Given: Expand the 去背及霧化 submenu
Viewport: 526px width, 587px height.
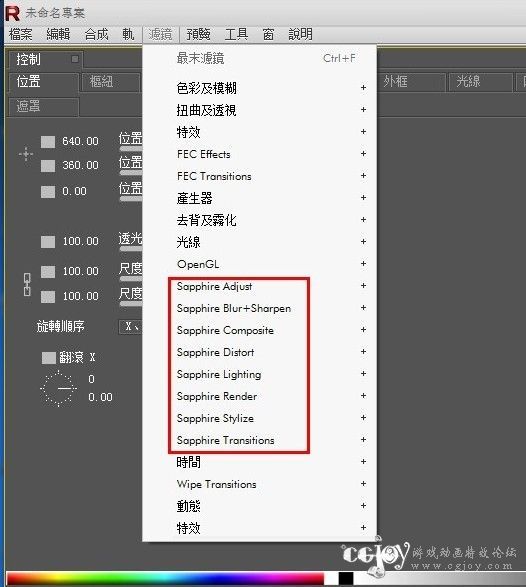Looking at the screenshot, I should click(259, 220).
